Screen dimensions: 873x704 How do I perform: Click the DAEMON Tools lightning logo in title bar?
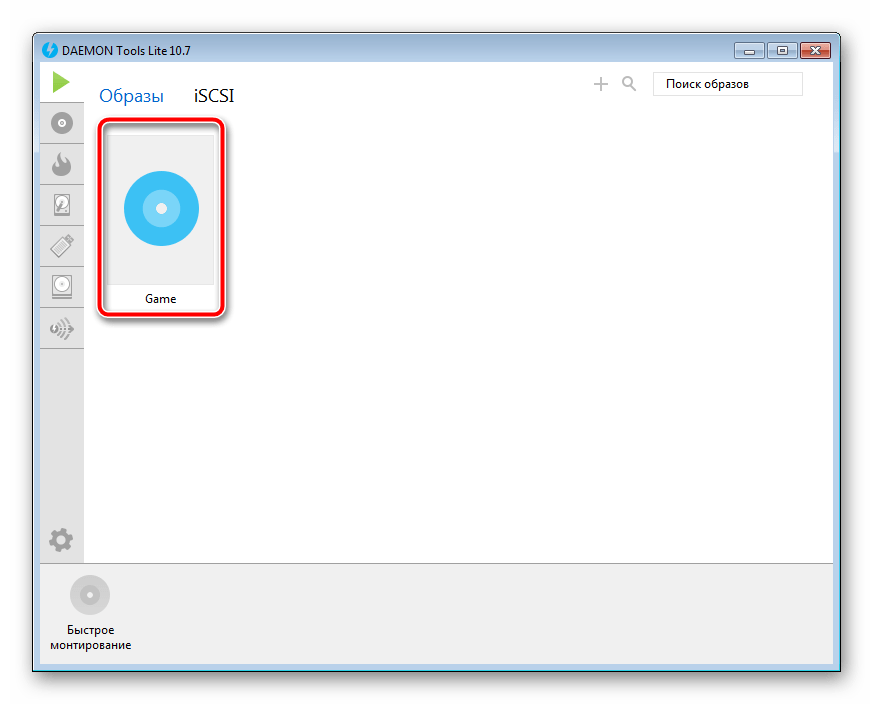pyautogui.click(x=50, y=50)
